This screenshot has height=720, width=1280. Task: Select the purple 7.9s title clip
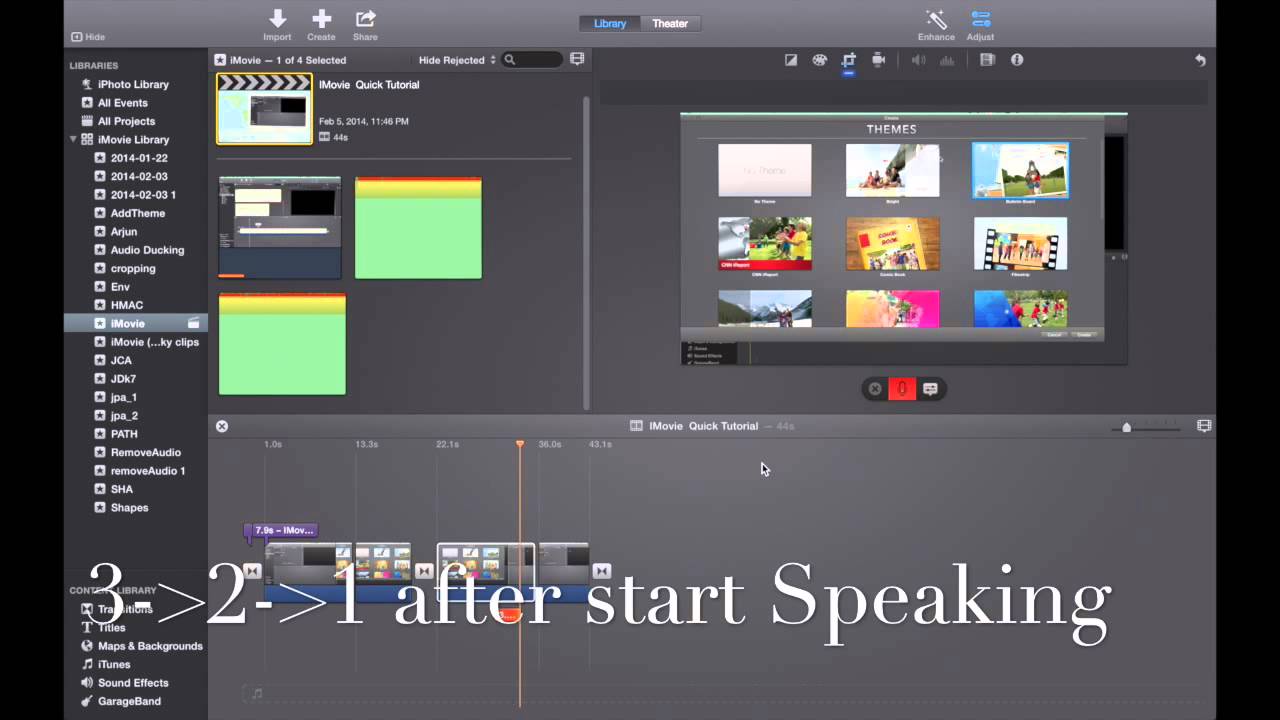pyautogui.click(x=283, y=530)
